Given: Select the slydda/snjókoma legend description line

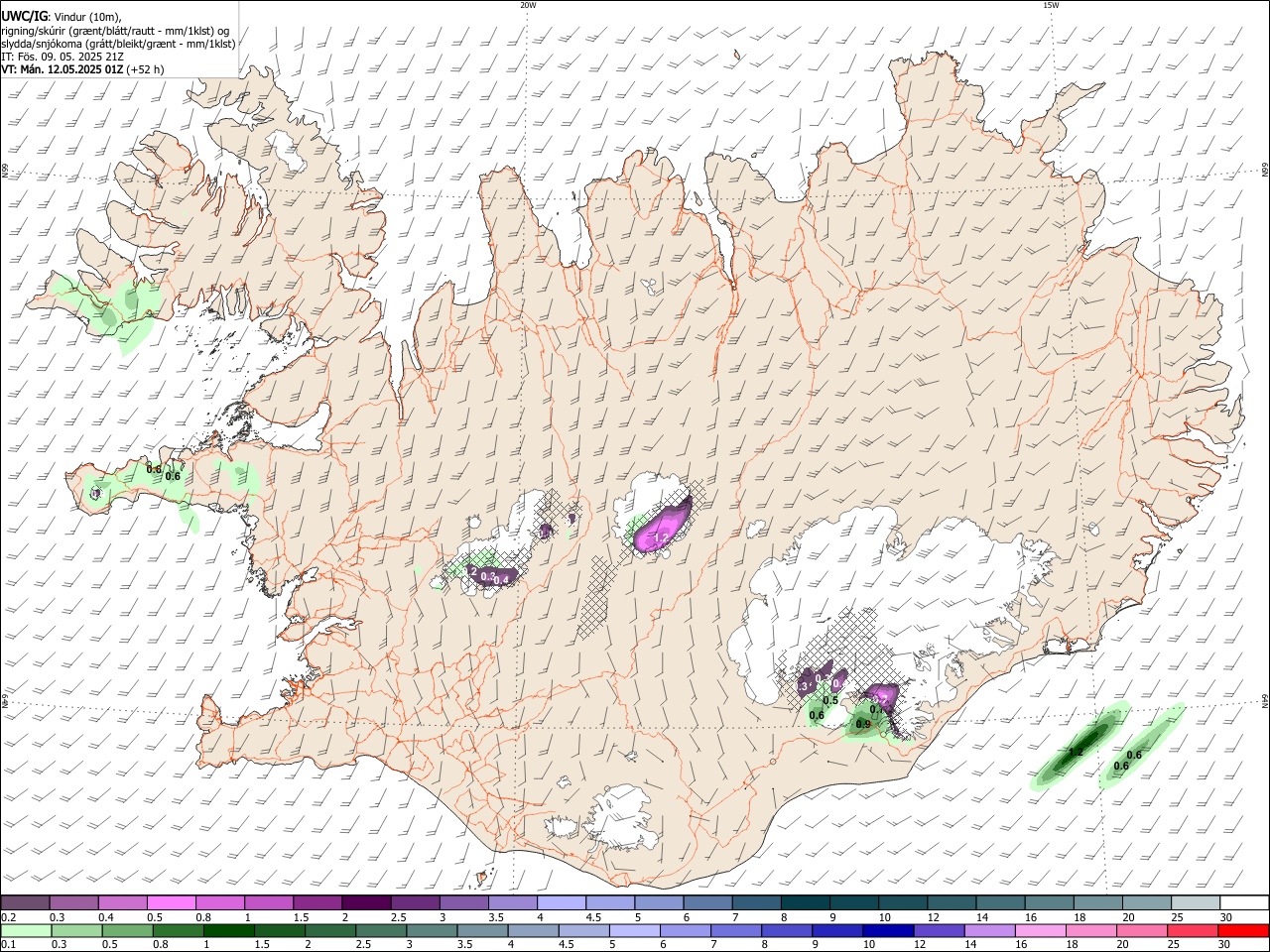Looking at the screenshot, I should point(119,44).
